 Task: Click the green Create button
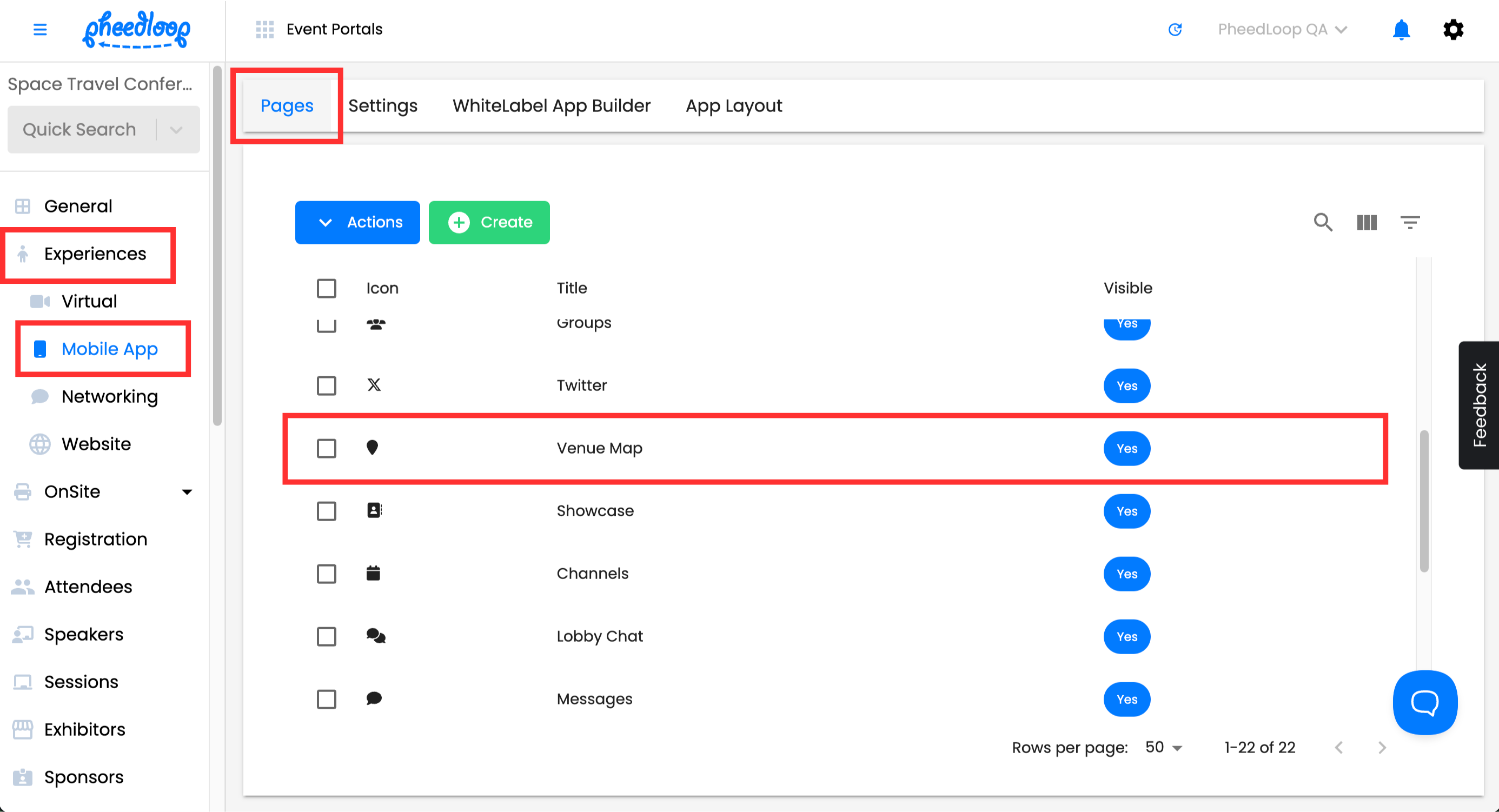489,222
